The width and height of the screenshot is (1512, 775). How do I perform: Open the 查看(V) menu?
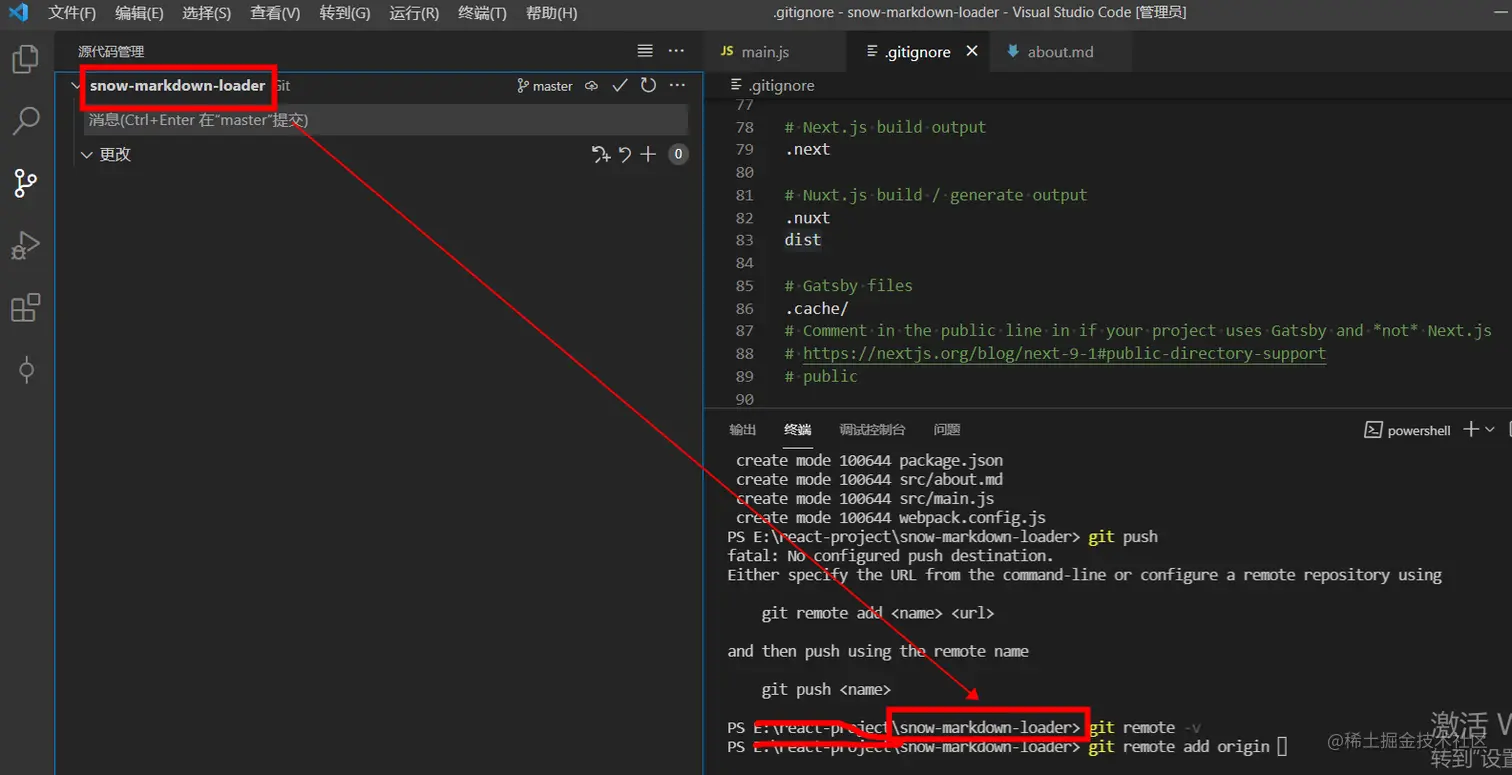(275, 13)
